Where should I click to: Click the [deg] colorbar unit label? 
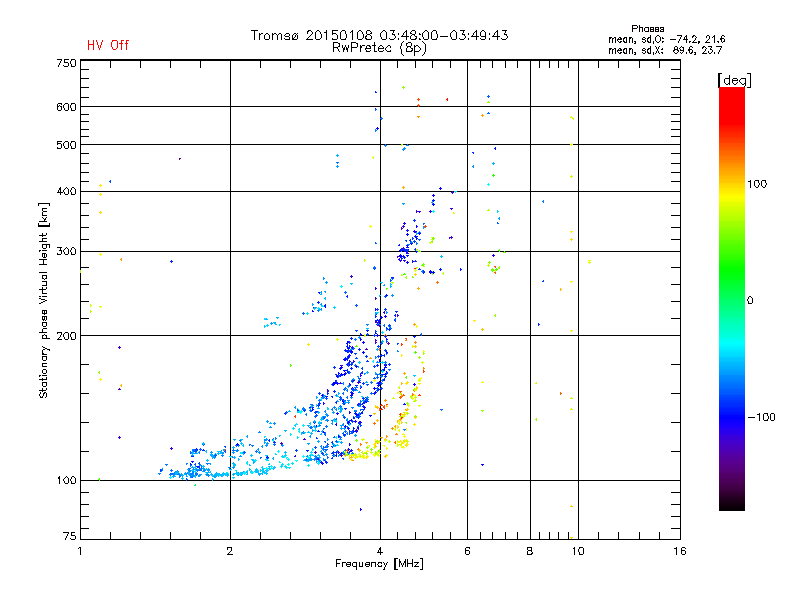click(x=734, y=80)
